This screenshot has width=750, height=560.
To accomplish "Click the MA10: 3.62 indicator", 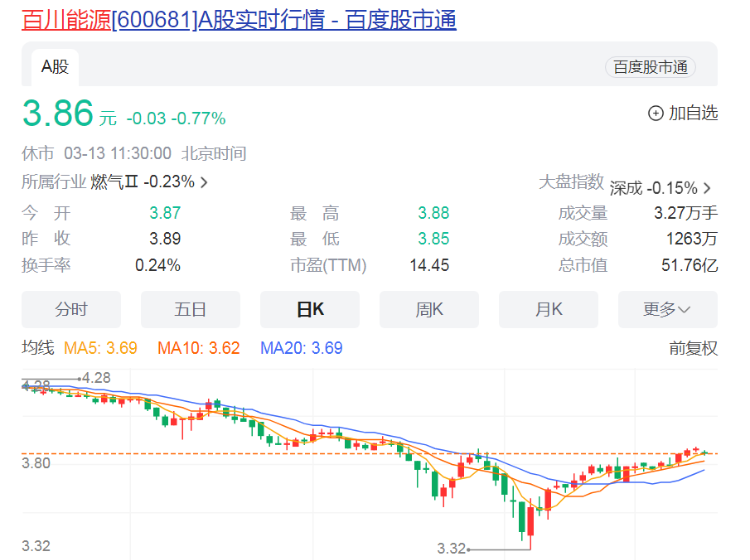I will tap(199, 348).
